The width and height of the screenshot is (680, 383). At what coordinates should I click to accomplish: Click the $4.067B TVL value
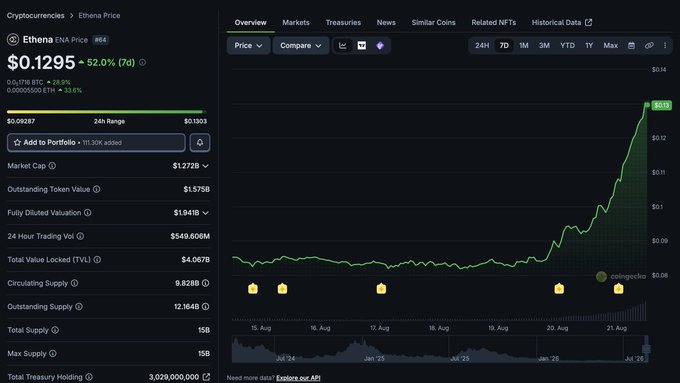pyautogui.click(x=196, y=259)
